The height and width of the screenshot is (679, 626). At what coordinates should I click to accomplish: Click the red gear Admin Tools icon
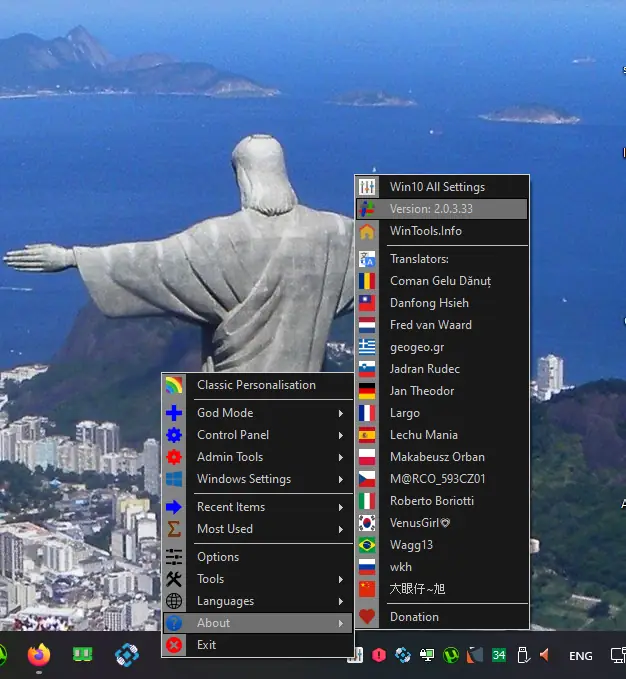click(174, 457)
